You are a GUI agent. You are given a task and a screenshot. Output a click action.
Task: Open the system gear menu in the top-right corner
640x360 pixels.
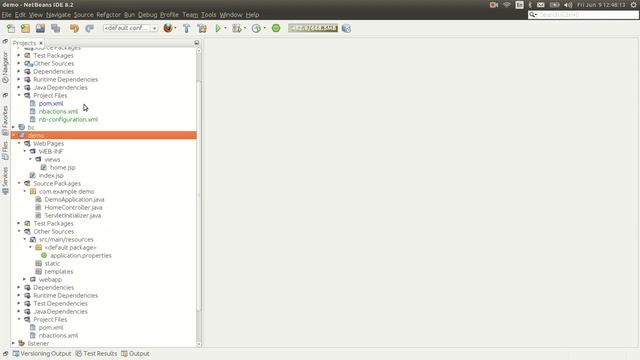pos(633,5)
